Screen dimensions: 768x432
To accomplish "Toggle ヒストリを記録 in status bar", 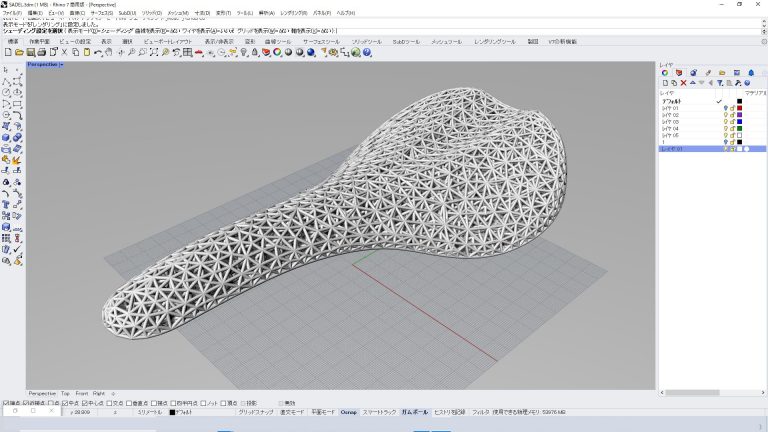I will pyautogui.click(x=449, y=412).
